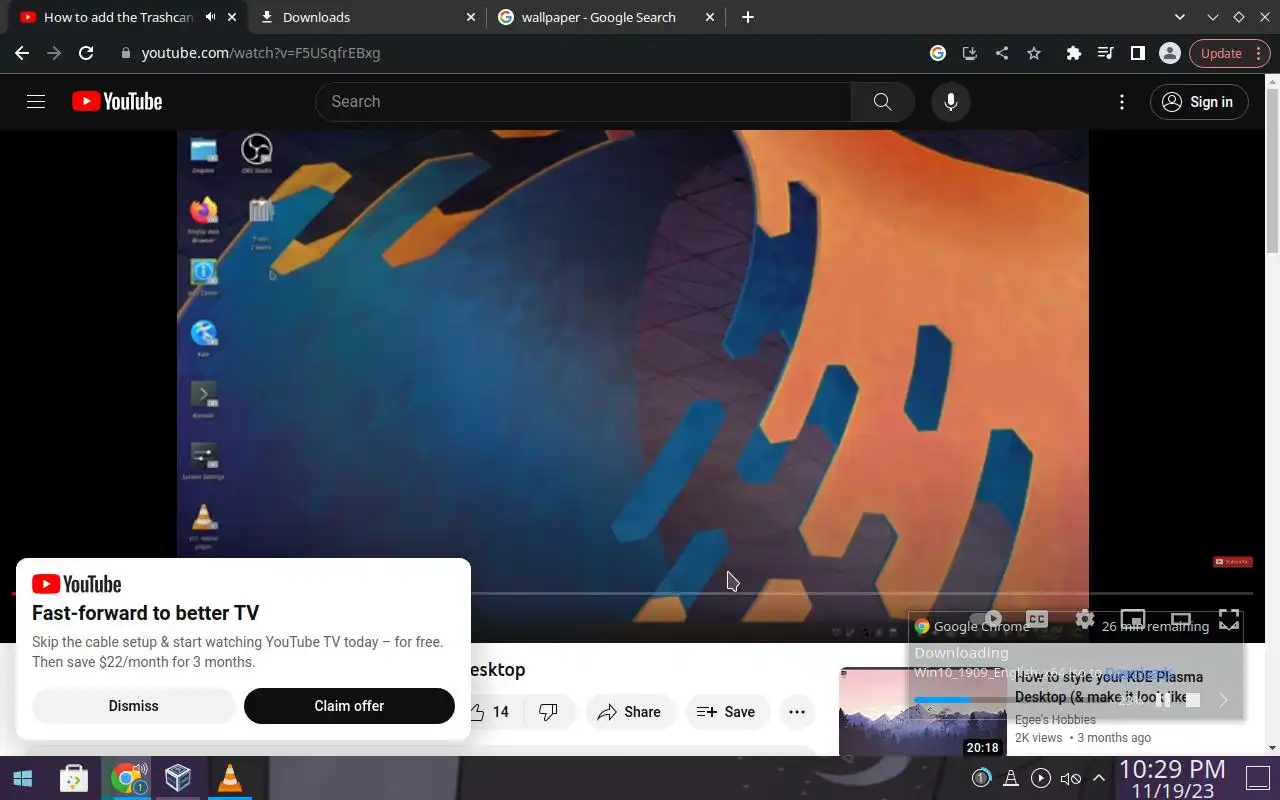Open YouTube settings three-dot menu

click(x=1122, y=101)
